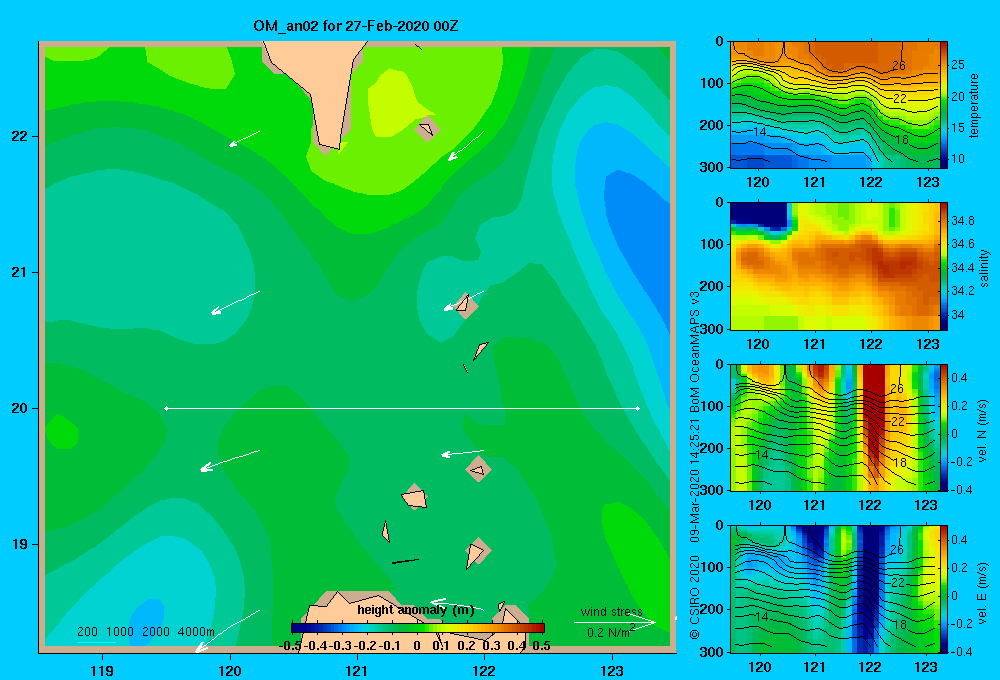Click the vertical 'salinity' axis label
The image size is (1000, 680).
985,268
